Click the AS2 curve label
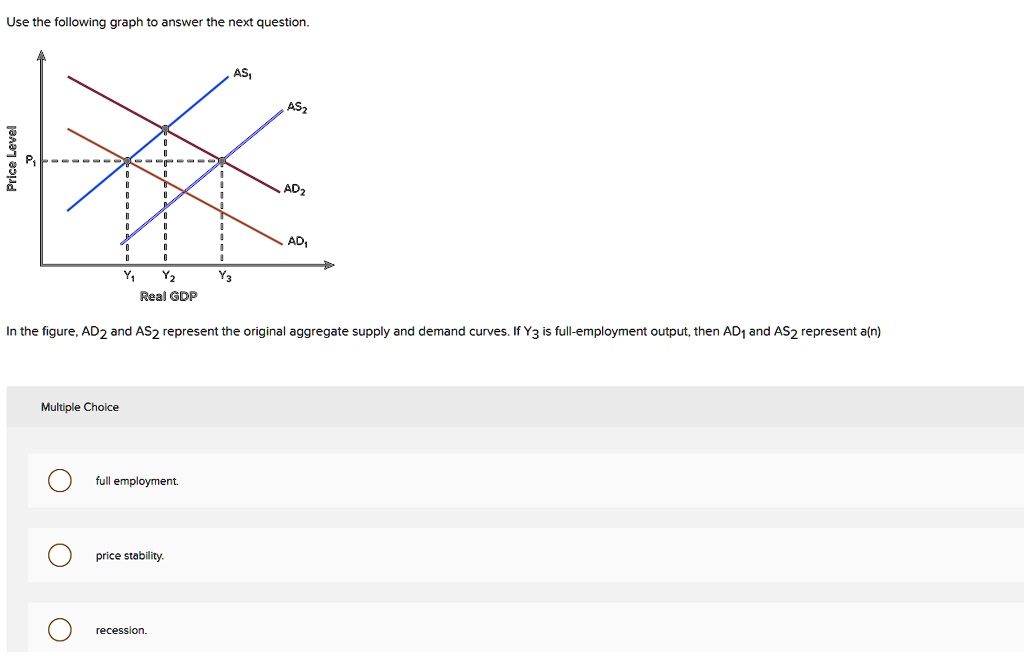Viewport: 1024px width, 661px height. tap(296, 106)
